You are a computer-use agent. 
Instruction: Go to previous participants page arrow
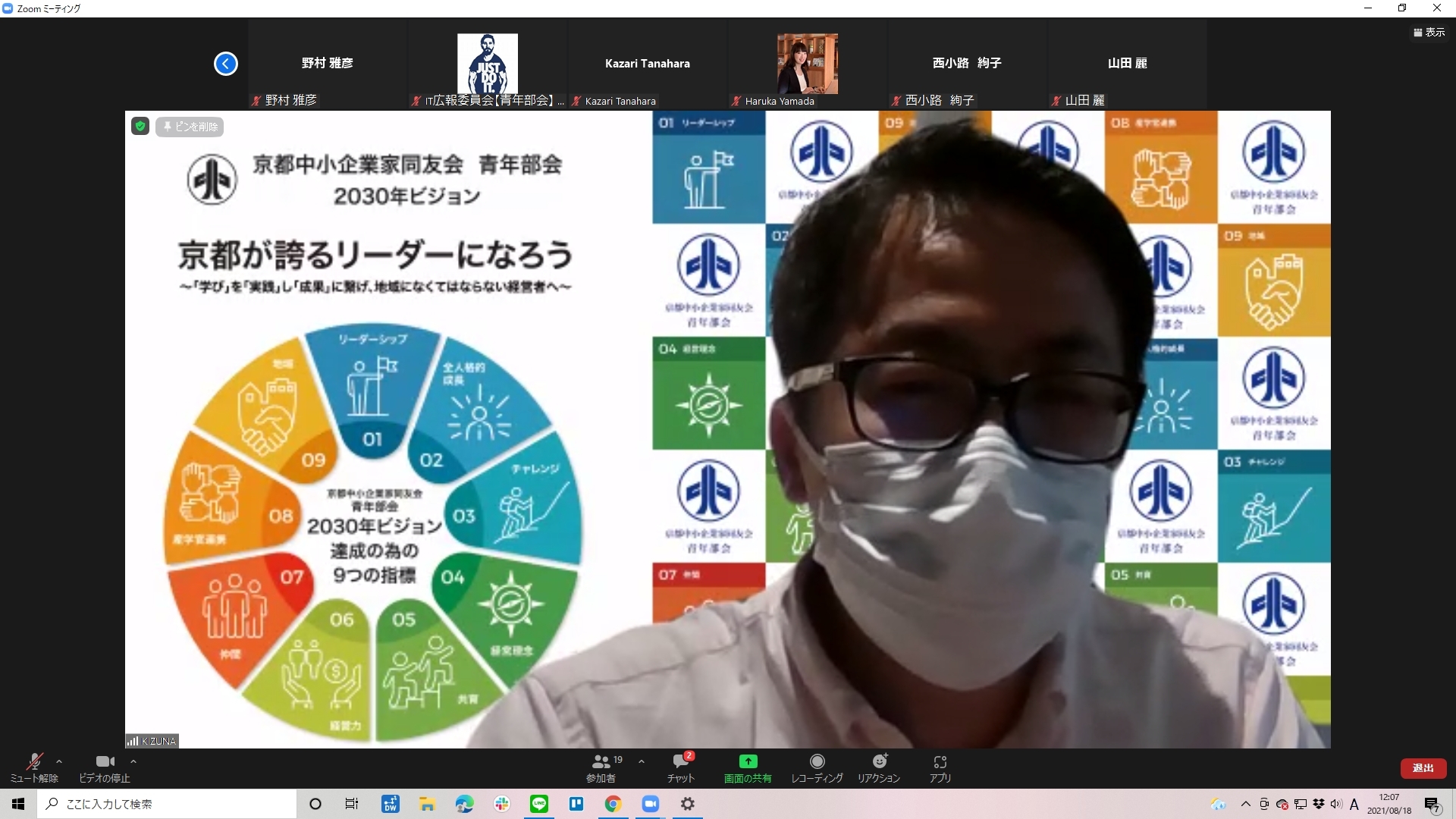click(226, 64)
